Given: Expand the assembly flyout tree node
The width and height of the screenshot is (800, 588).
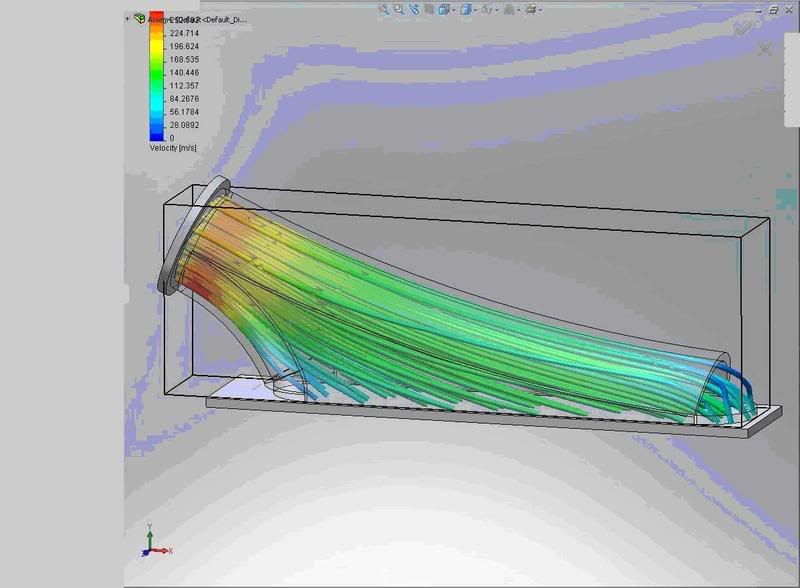Looking at the screenshot, I should tap(128, 19).
